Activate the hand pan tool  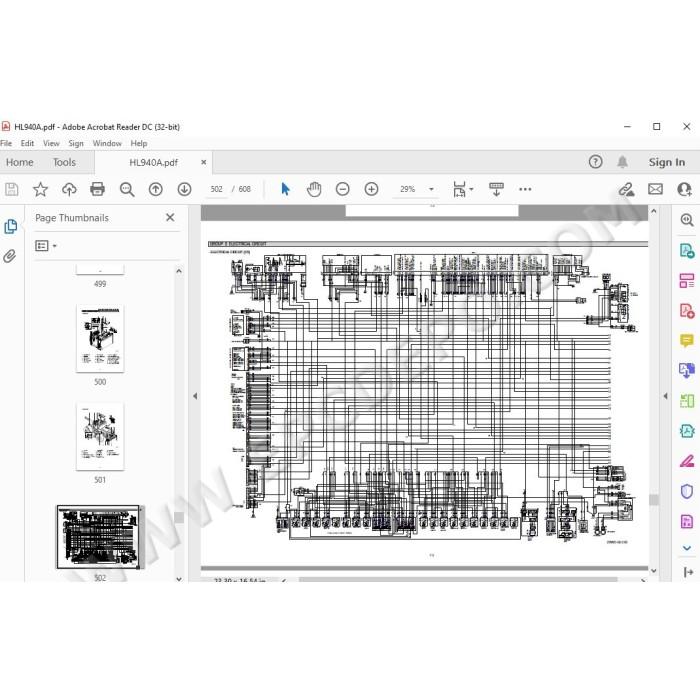314,189
